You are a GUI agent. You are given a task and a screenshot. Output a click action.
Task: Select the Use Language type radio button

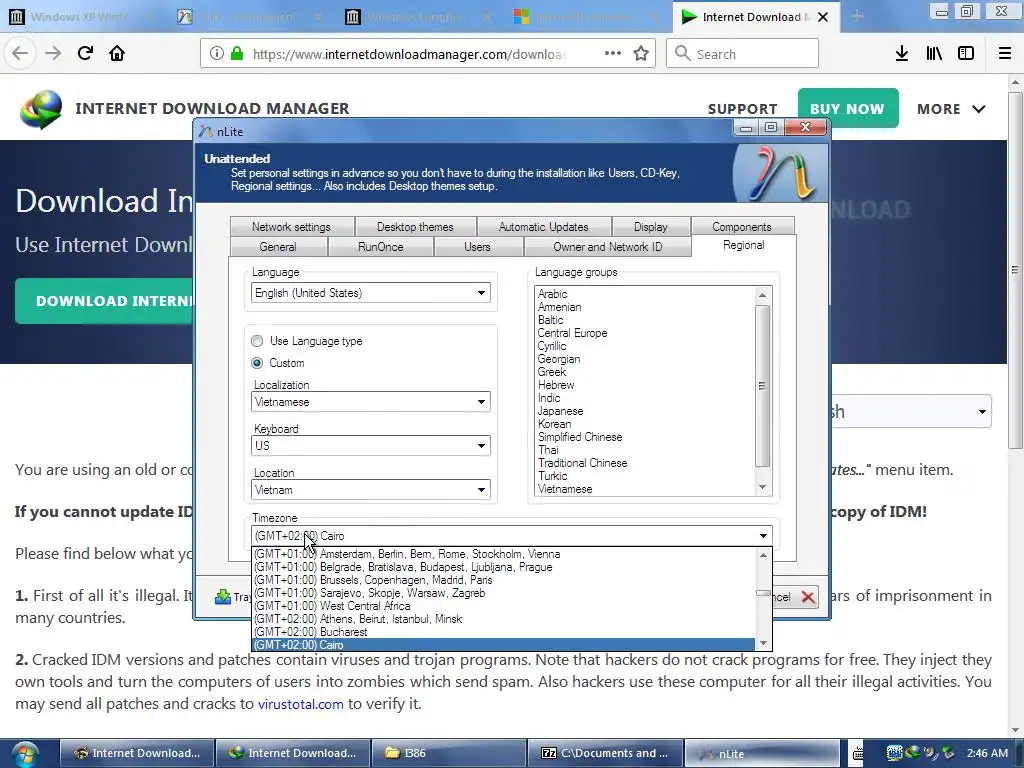coord(257,341)
